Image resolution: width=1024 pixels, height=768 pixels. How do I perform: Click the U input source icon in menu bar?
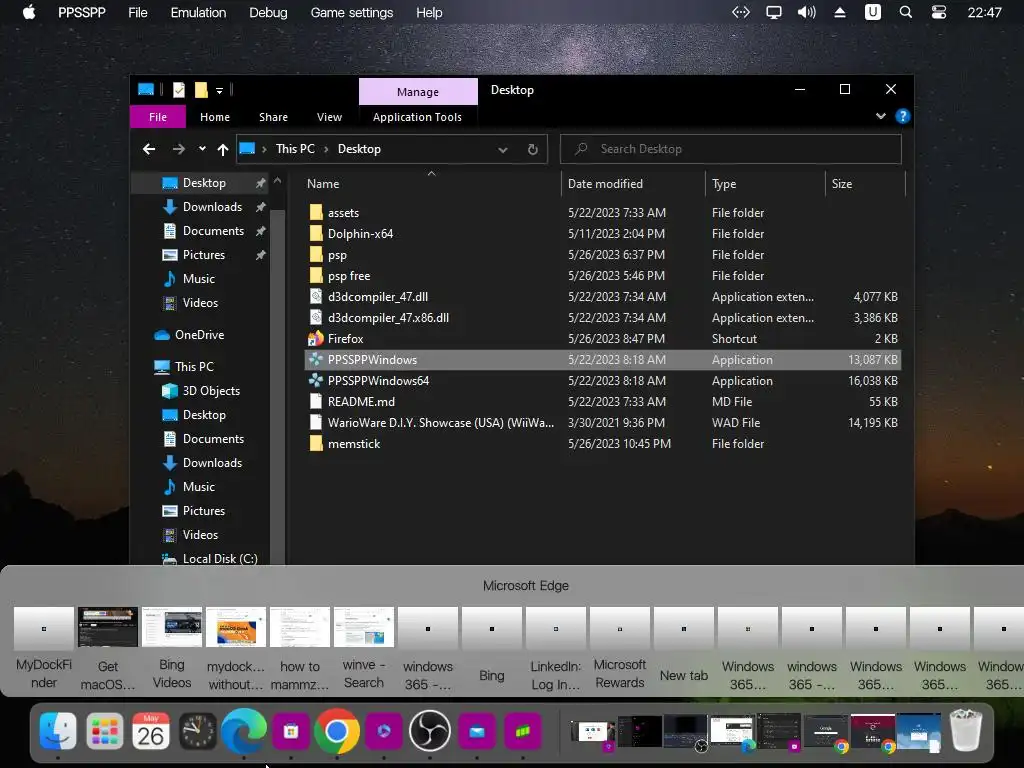[872, 12]
